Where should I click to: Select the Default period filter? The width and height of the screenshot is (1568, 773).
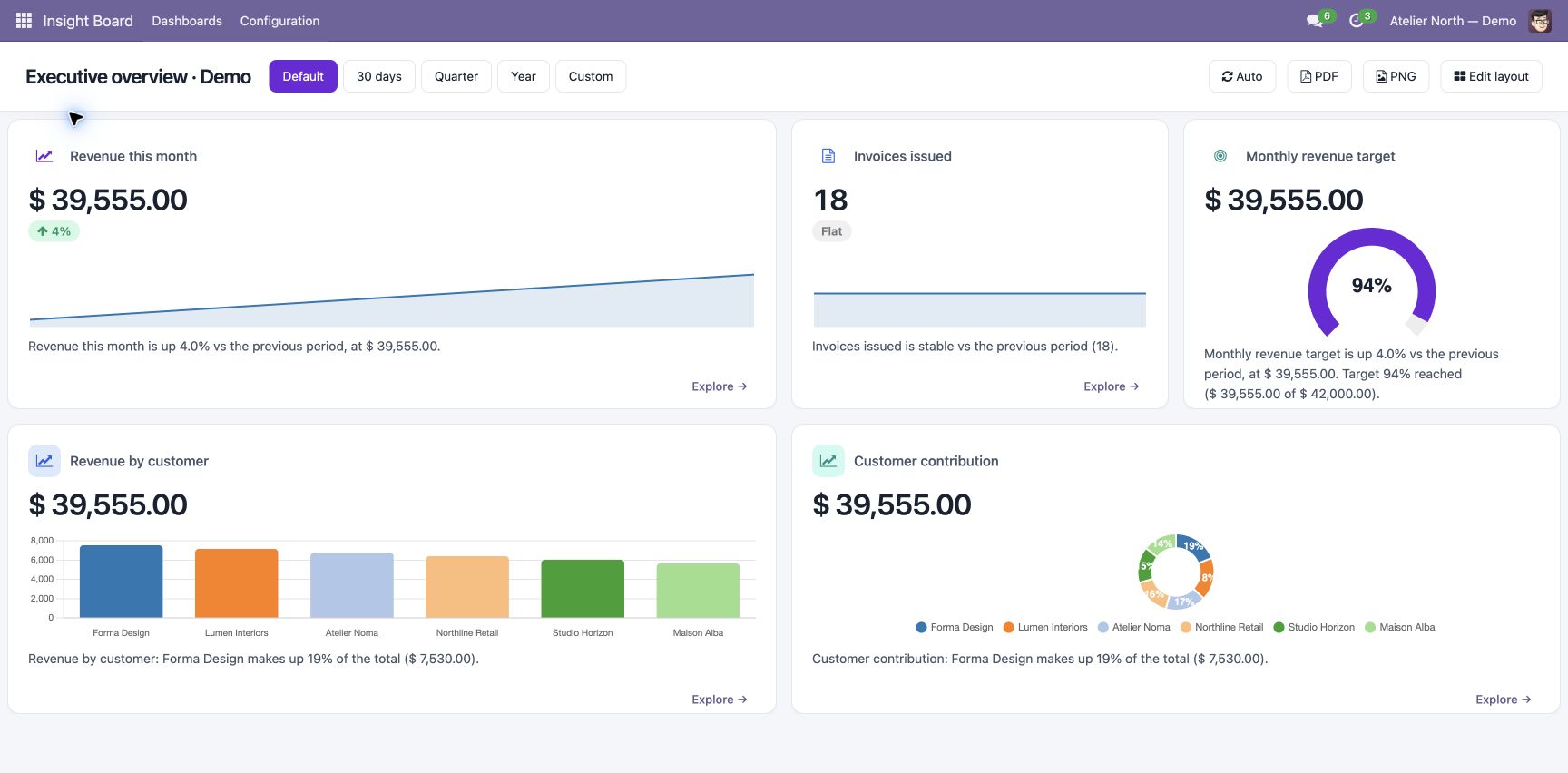click(x=303, y=76)
